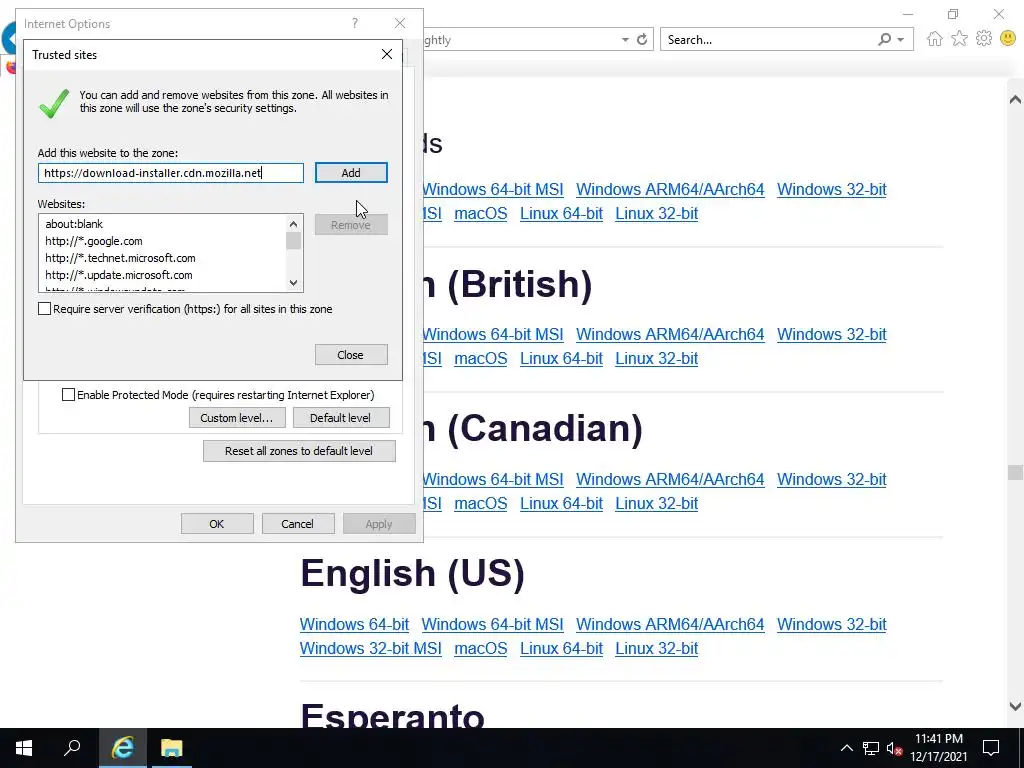Open Custom level settings
Image resolution: width=1024 pixels, height=768 pixels.
pos(237,418)
